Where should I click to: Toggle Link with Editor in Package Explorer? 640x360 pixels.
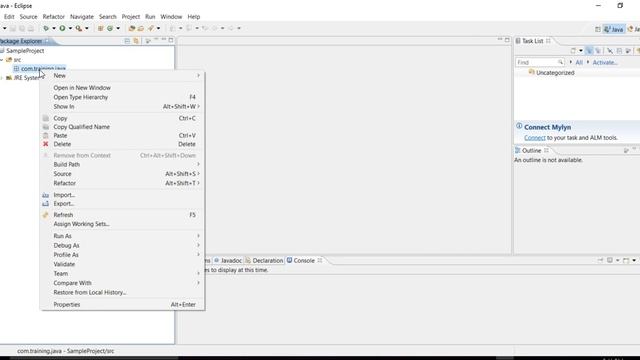pyautogui.click(x=136, y=41)
